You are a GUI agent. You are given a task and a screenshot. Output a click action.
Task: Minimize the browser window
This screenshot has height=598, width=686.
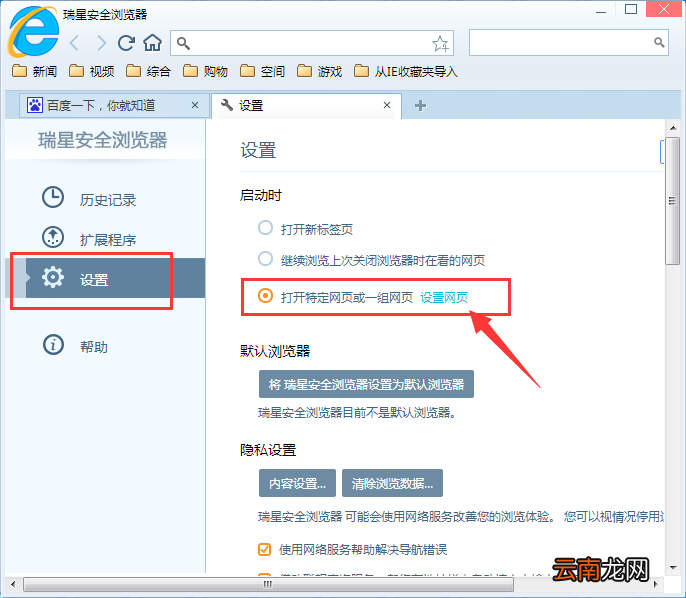(x=601, y=10)
